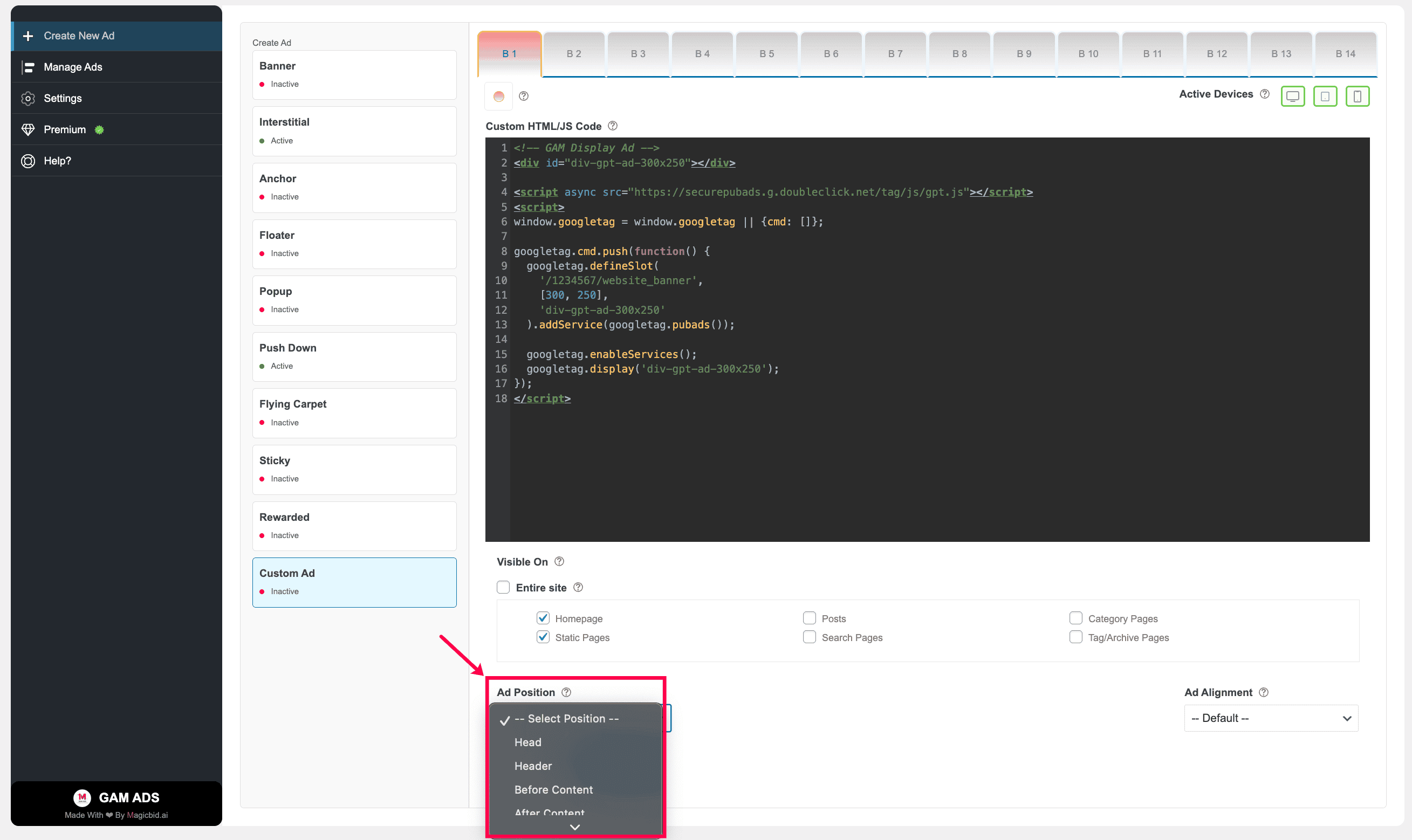Uncheck the Homepage checkbox

coord(543,617)
